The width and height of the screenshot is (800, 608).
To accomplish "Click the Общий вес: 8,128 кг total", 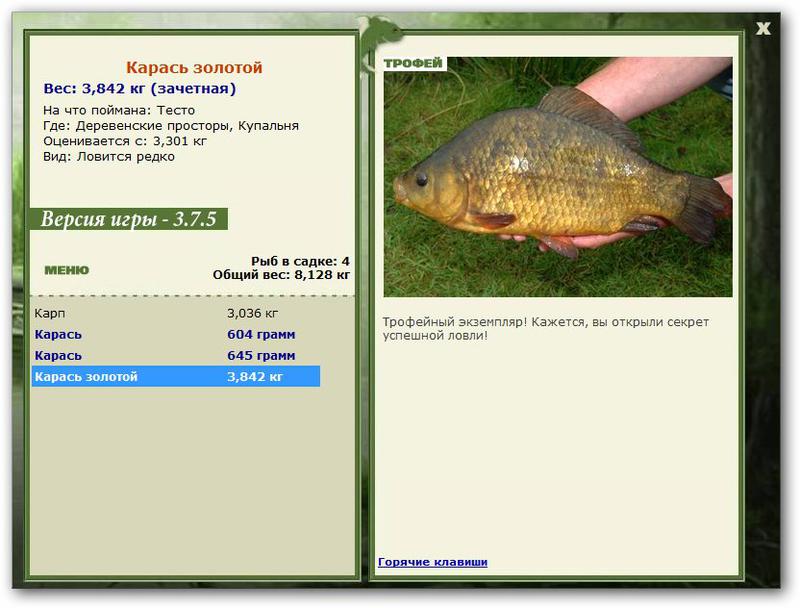I will (281, 275).
